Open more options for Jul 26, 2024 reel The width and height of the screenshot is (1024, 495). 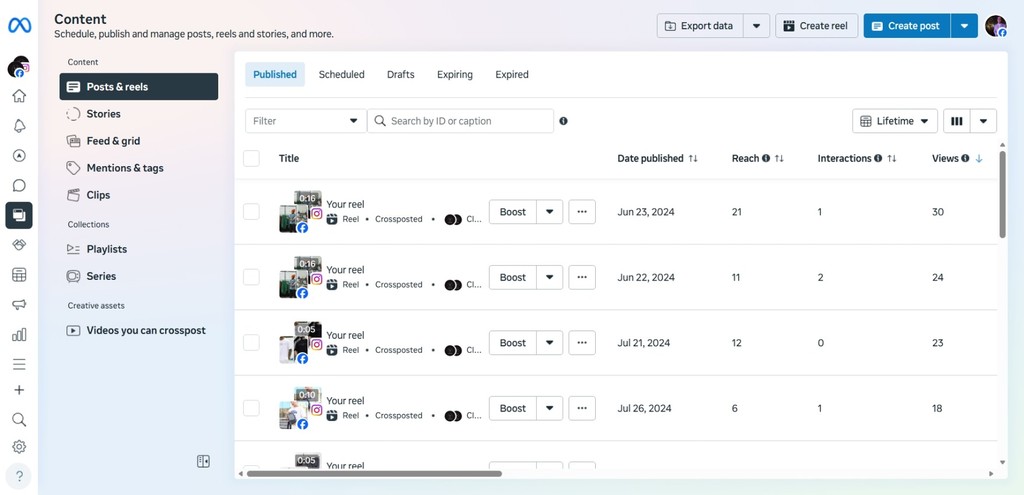[582, 408]
